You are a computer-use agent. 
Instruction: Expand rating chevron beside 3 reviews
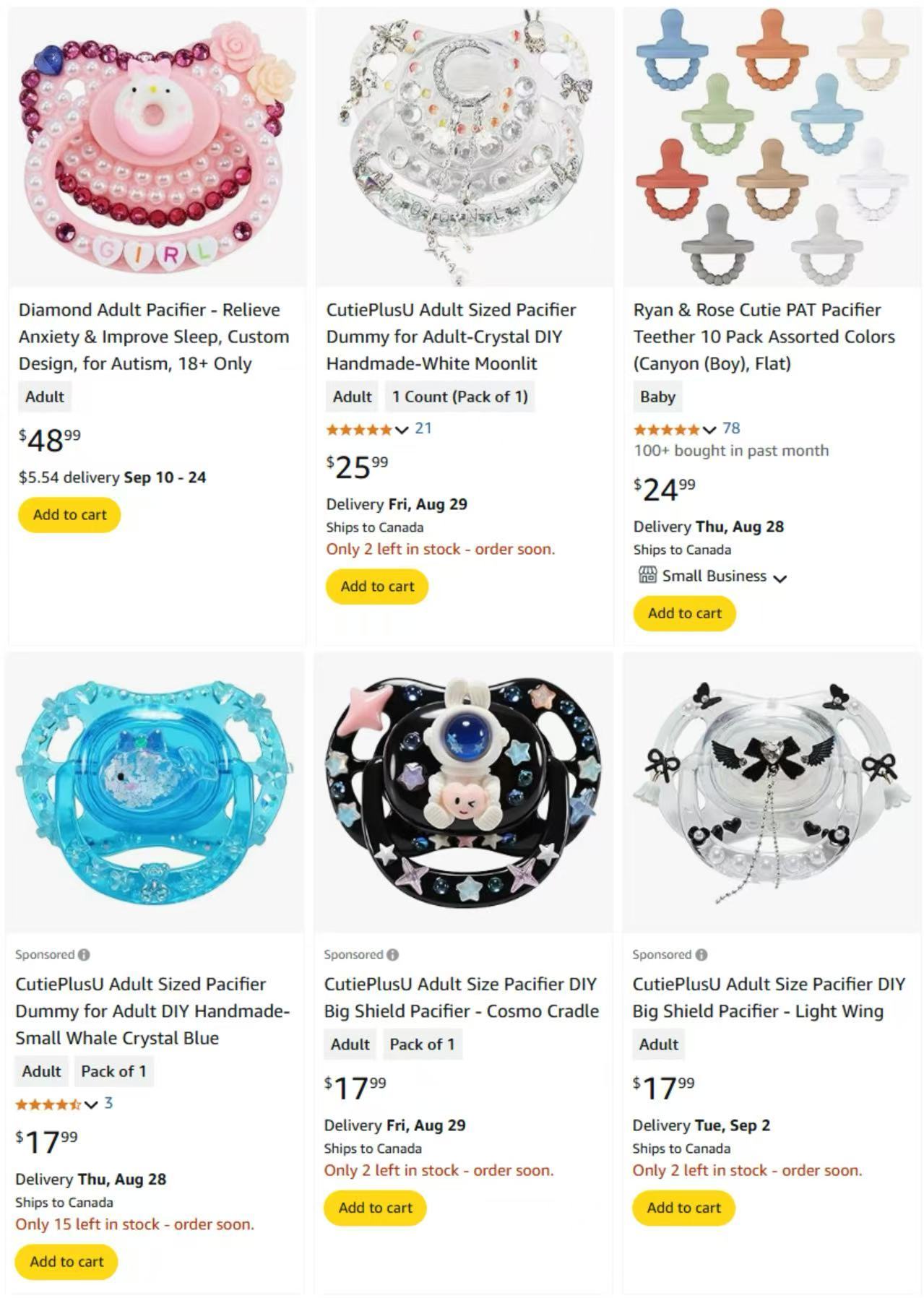click(x=91, y=1104)
